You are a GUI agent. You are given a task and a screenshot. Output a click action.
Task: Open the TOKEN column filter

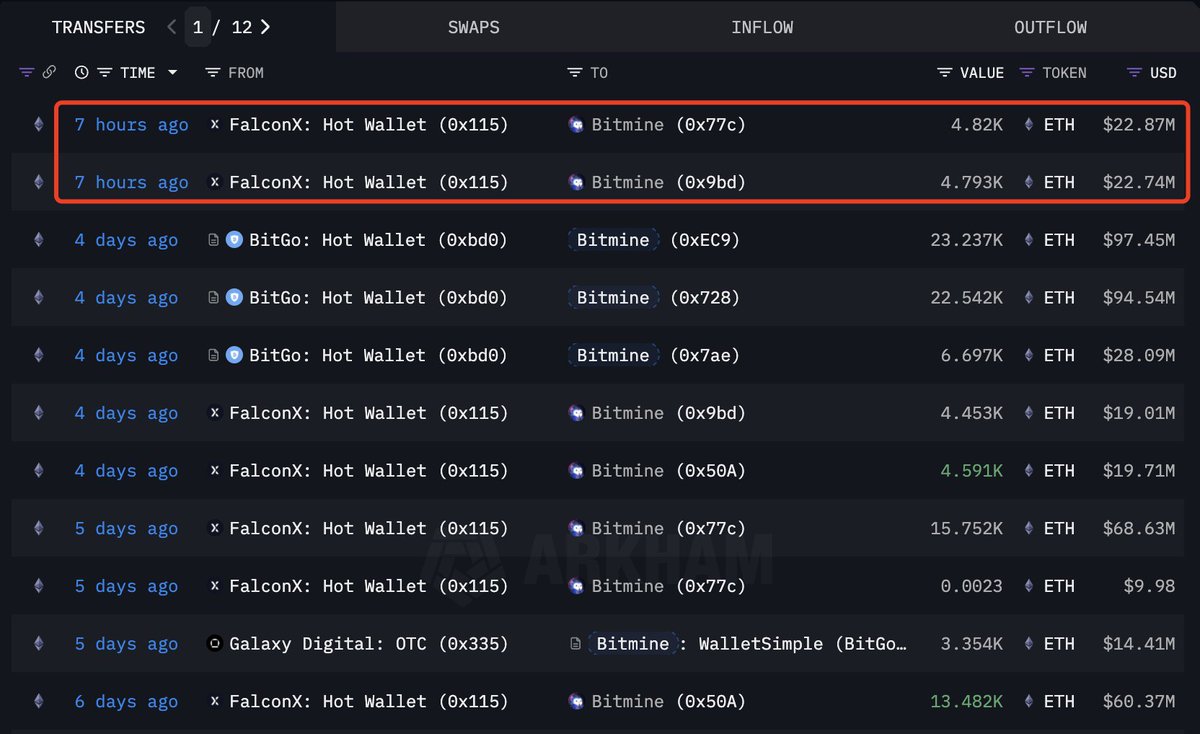coord(1027,73)
